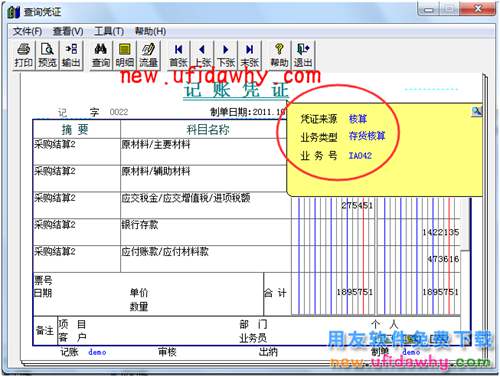
Task: Click the 打印 print toolbar icon
Action: coord(24,55)
